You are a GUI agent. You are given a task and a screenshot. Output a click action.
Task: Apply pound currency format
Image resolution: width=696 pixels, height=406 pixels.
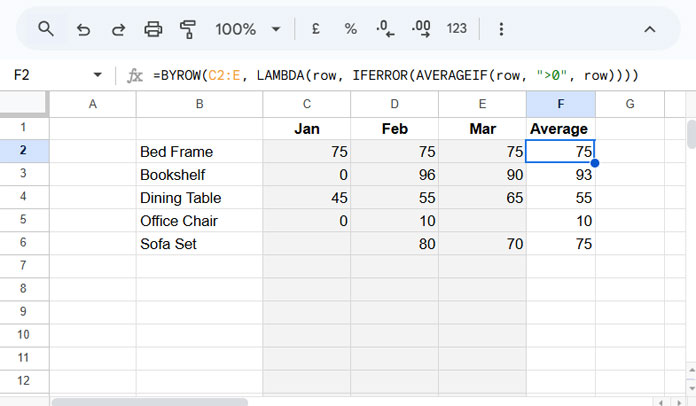[316, 29]
